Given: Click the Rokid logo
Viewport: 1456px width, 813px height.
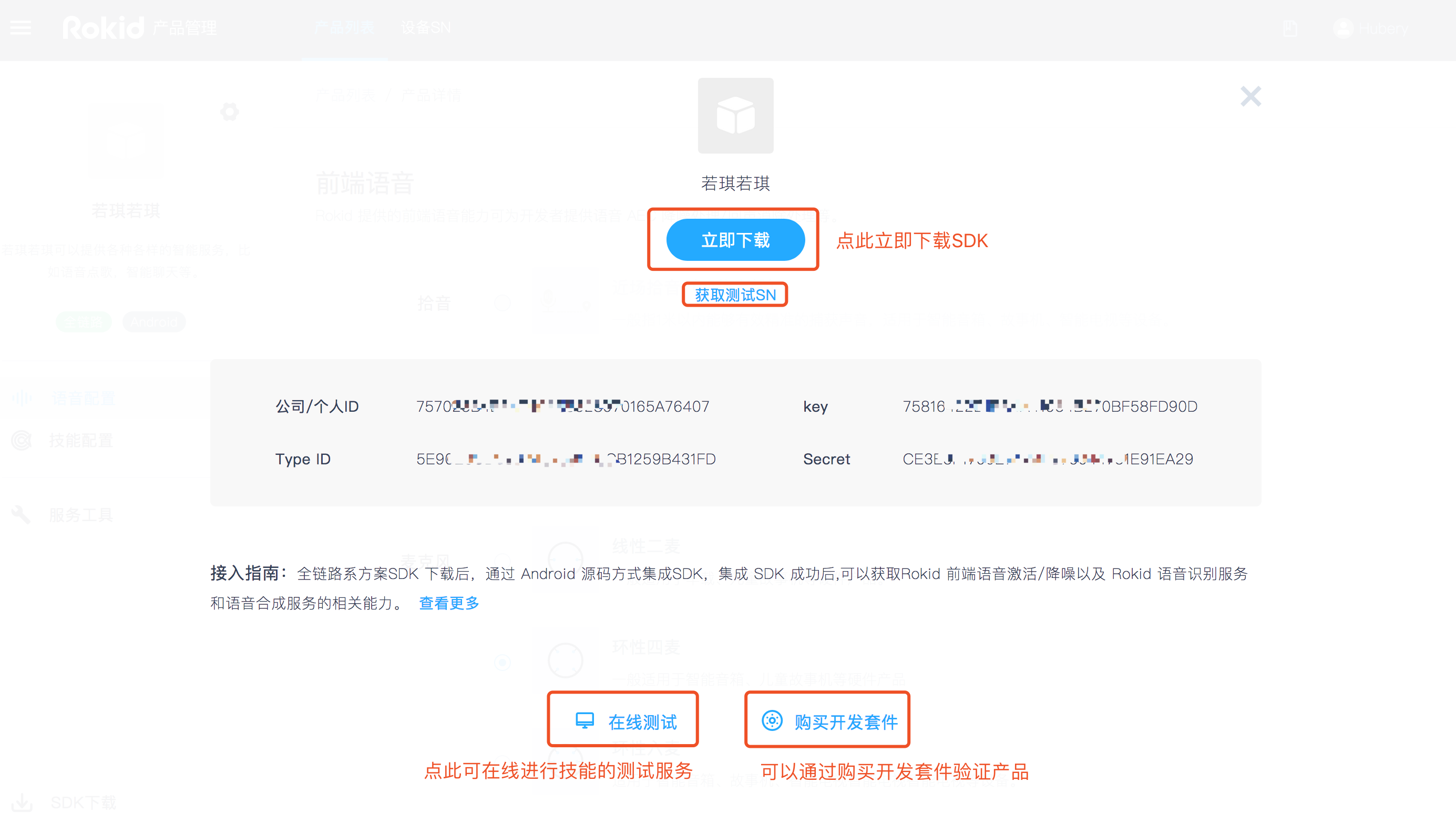Looking at the screenshot, I should [104, 28].
